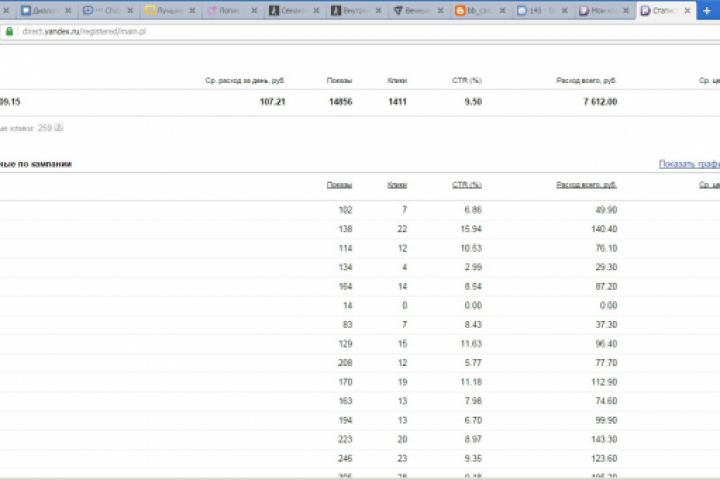This screenshot has width=720, height=480.
Task: Click the help question icon beside 259
Action: (58, 128)
